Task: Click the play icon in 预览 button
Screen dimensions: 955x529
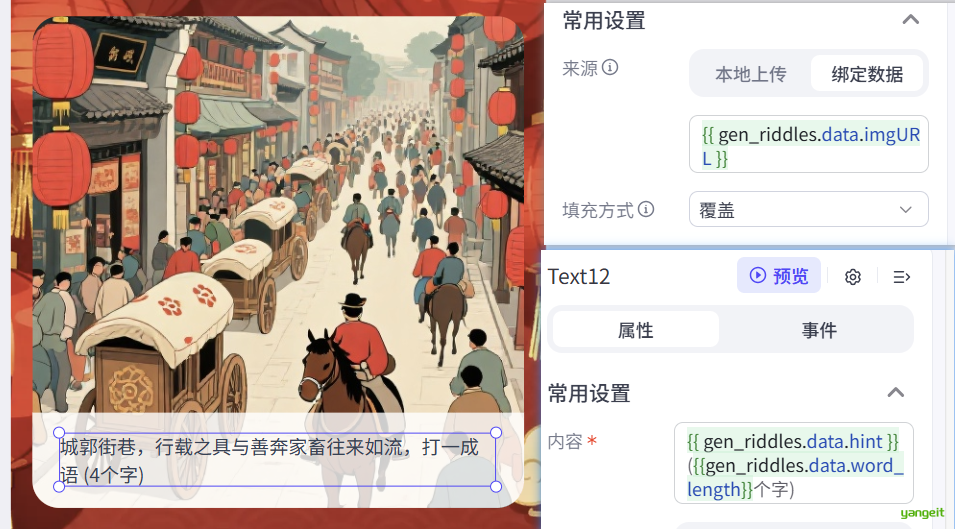Action: pyautogui.click(x=757, y=275)
